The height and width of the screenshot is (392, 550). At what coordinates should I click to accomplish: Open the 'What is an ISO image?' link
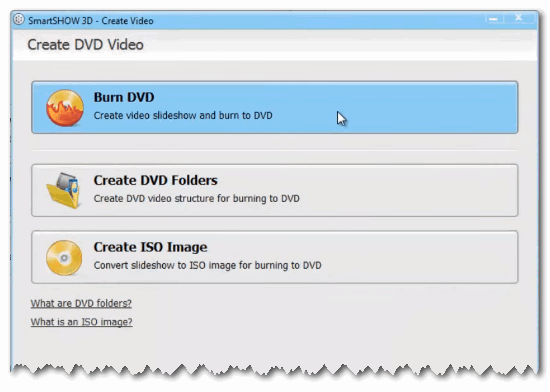[81, 322]
